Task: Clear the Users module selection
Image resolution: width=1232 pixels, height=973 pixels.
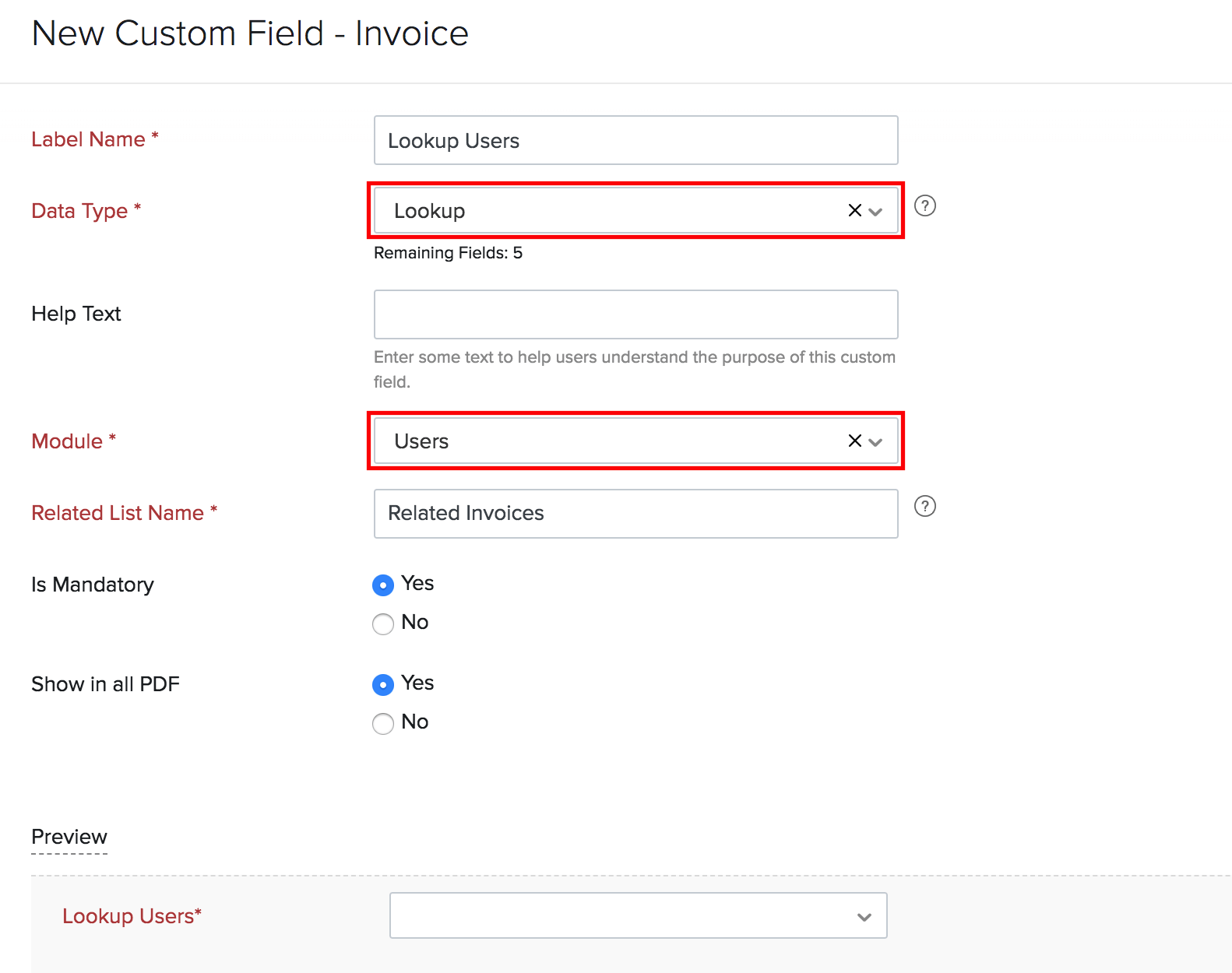Action: [854, 441]
